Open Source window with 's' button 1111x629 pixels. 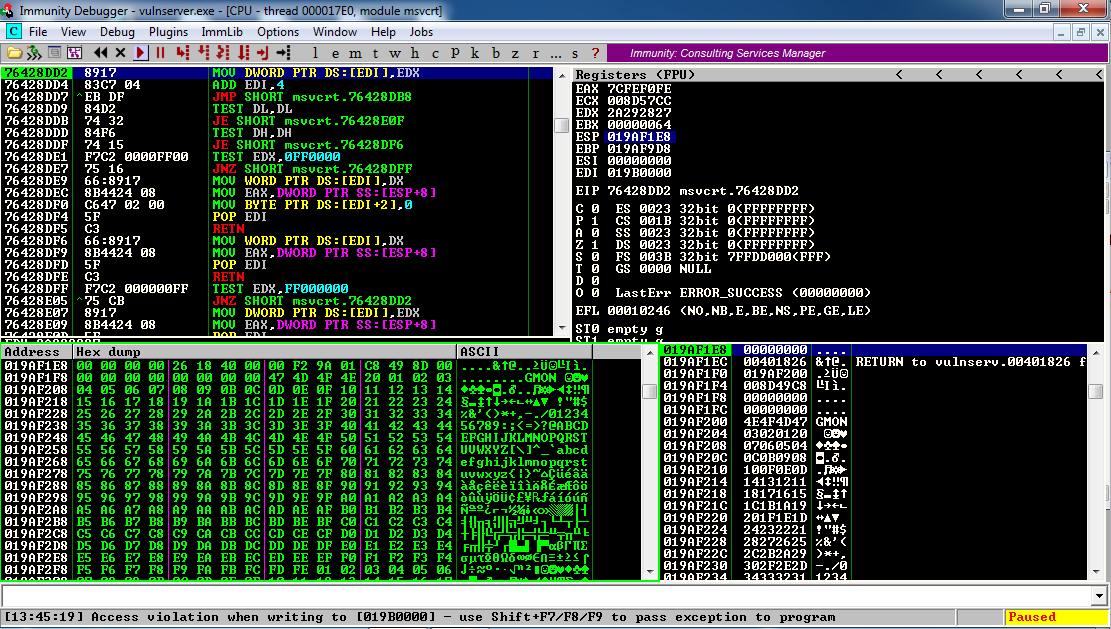point(575,53)
